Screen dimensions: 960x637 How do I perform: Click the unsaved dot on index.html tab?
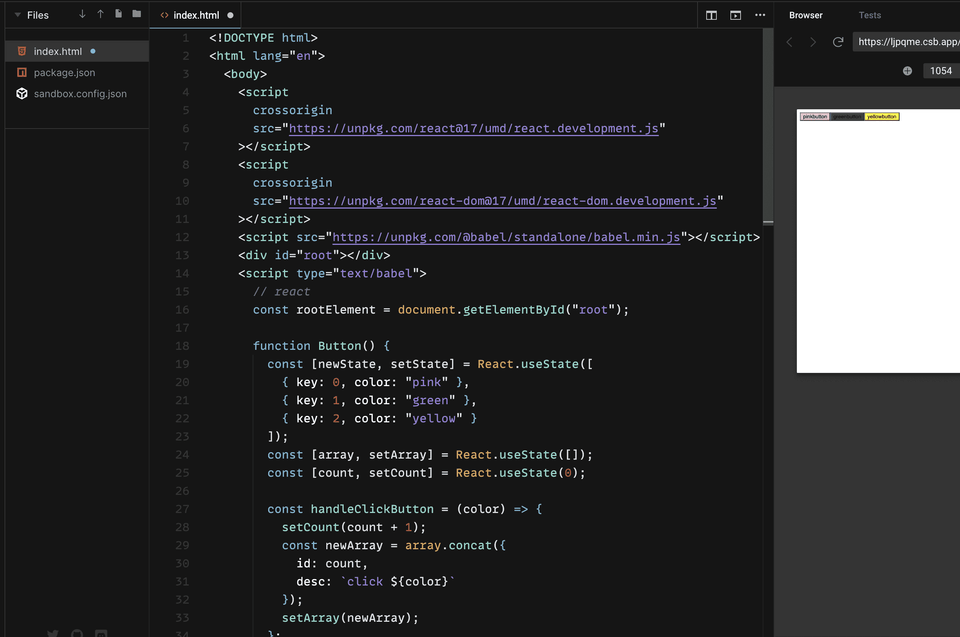pos(230,15)
